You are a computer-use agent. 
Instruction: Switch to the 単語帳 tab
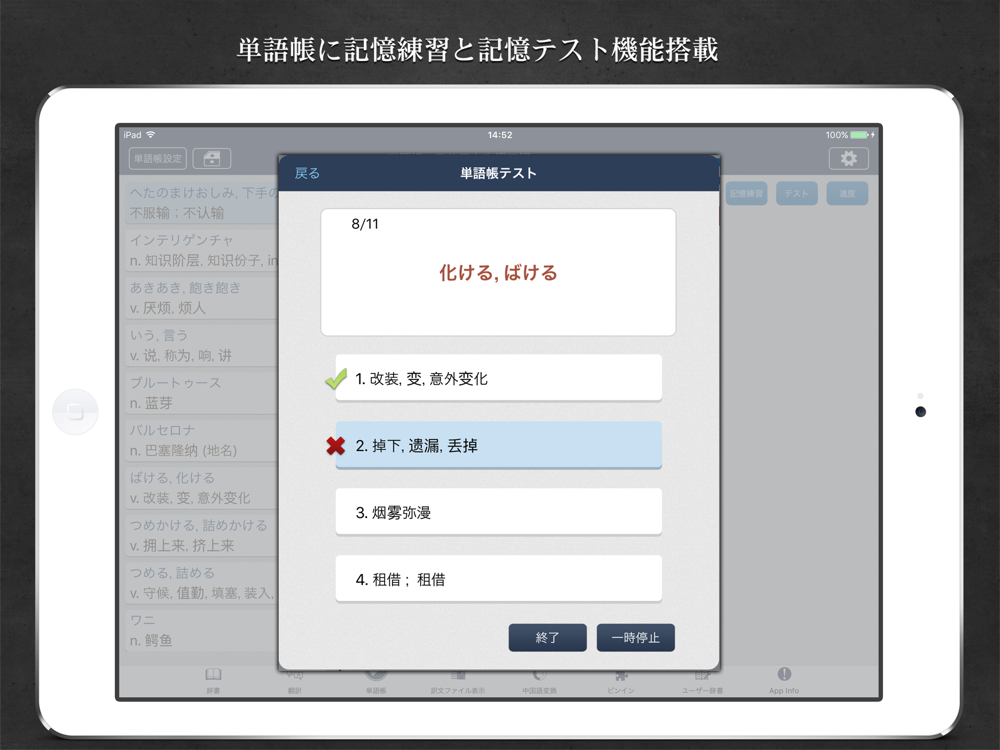point(376,680)
